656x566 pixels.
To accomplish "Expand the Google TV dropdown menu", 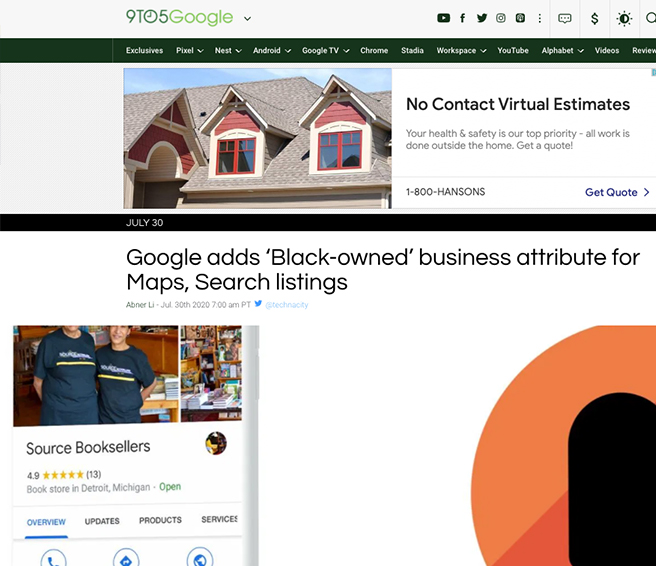I will pos(325,51).
